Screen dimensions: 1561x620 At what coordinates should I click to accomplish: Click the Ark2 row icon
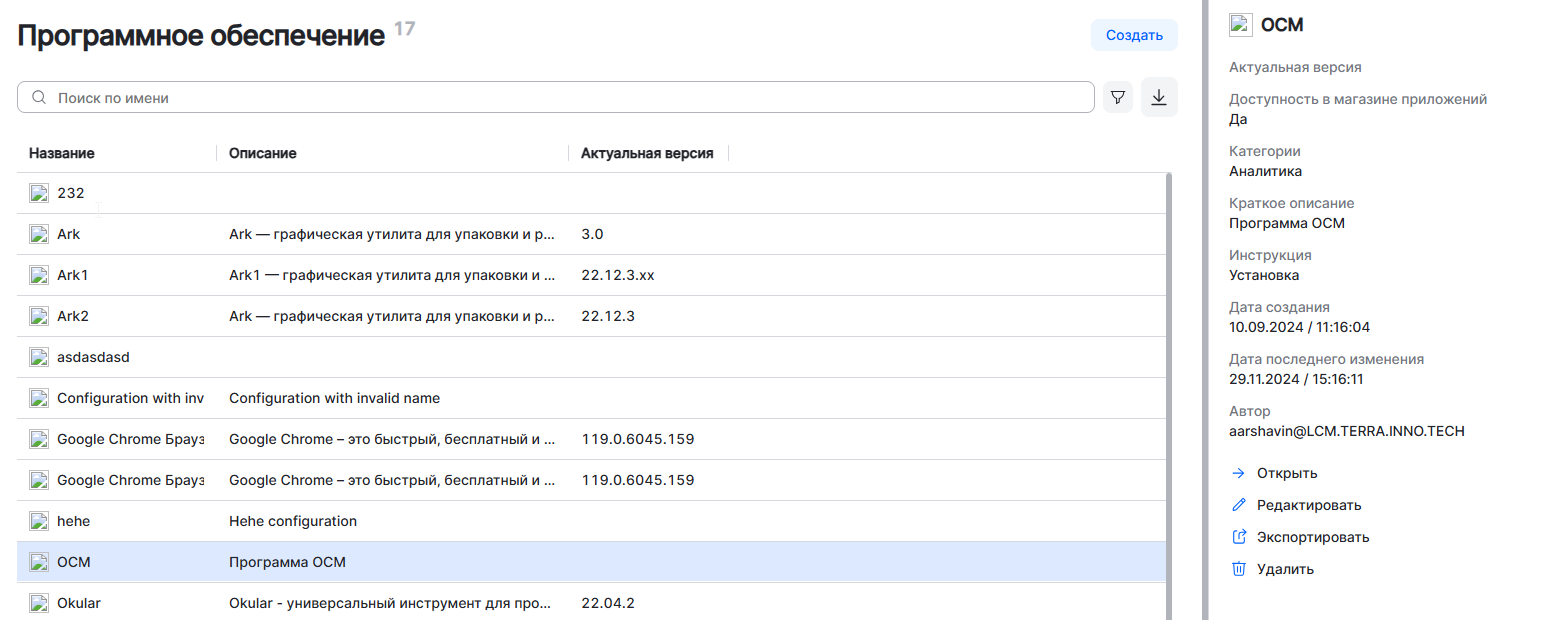(39, 316)
